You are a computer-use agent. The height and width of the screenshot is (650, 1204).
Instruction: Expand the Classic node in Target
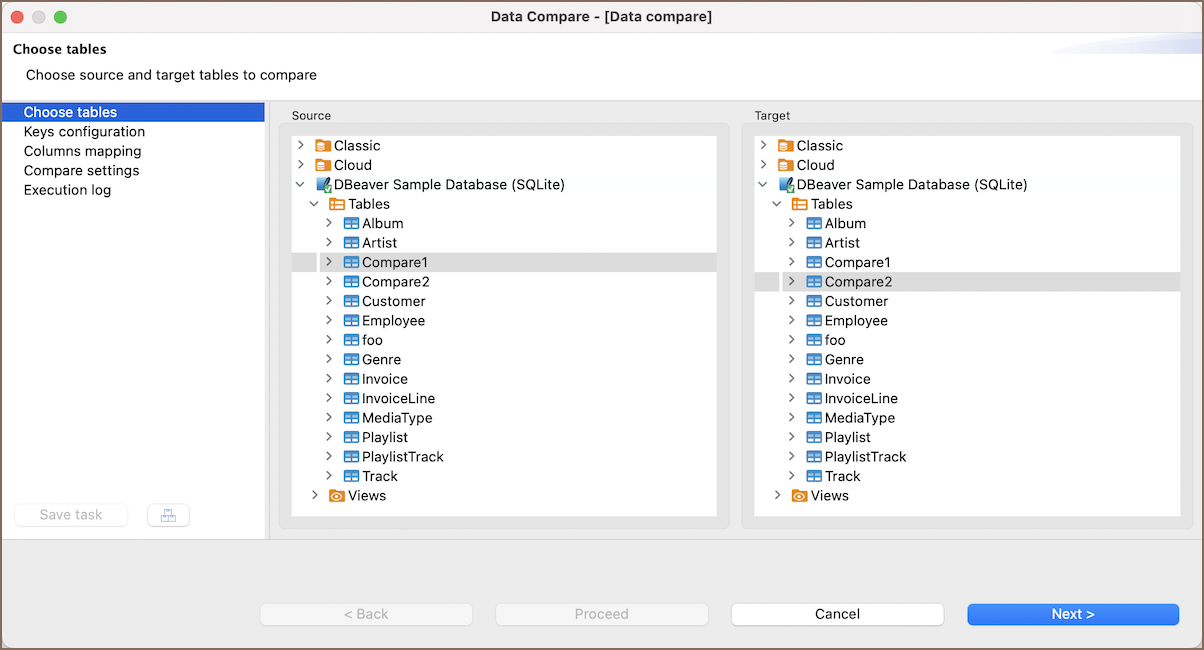763,146
